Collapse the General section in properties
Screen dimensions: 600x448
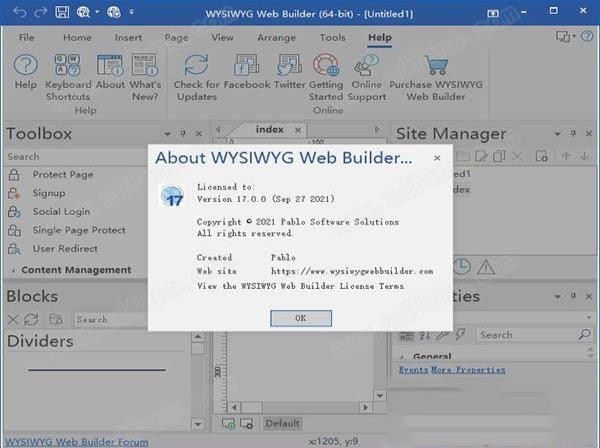402,356
